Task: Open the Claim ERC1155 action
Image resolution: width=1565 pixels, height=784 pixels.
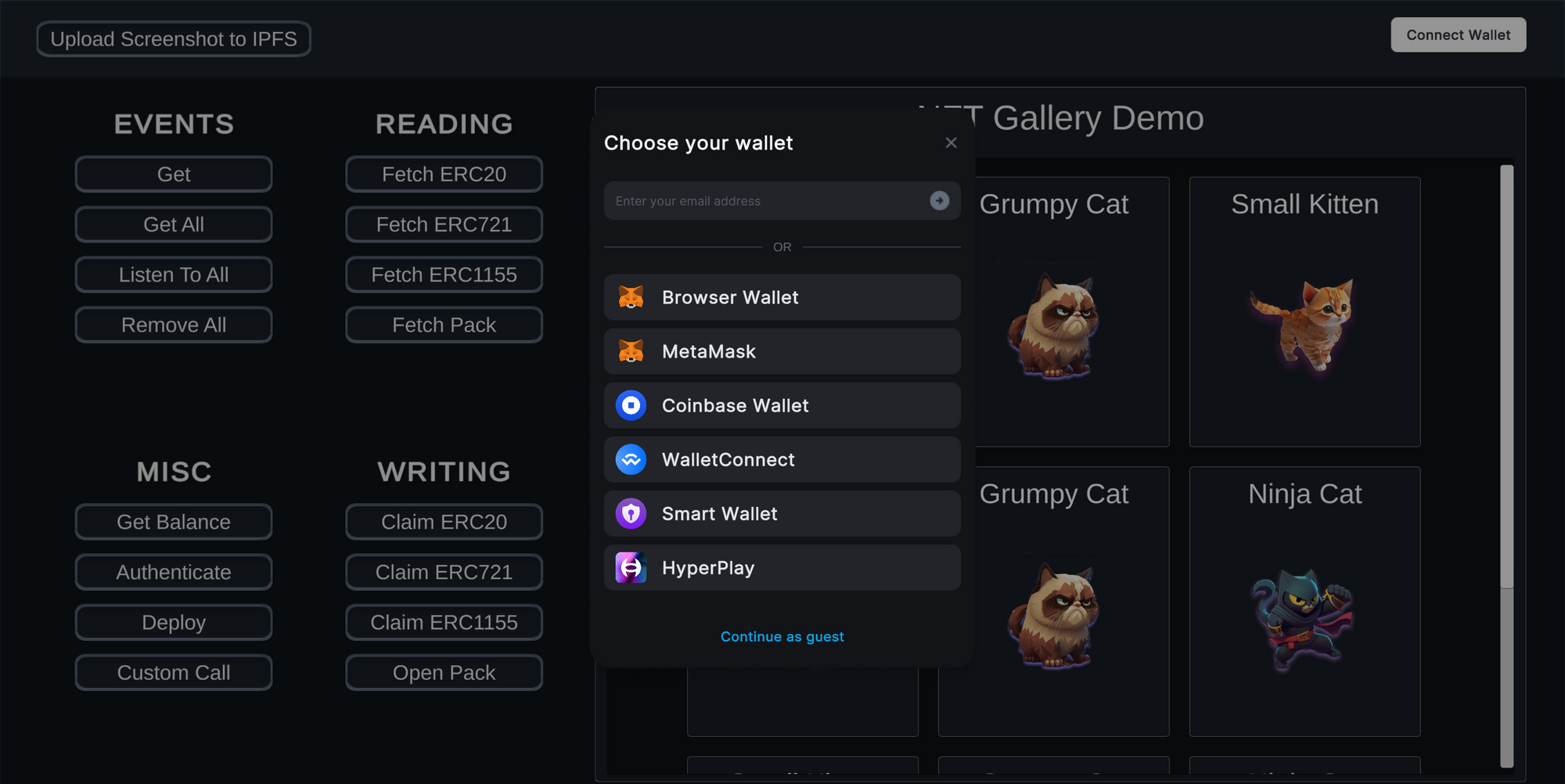Action: pos(444,622)
